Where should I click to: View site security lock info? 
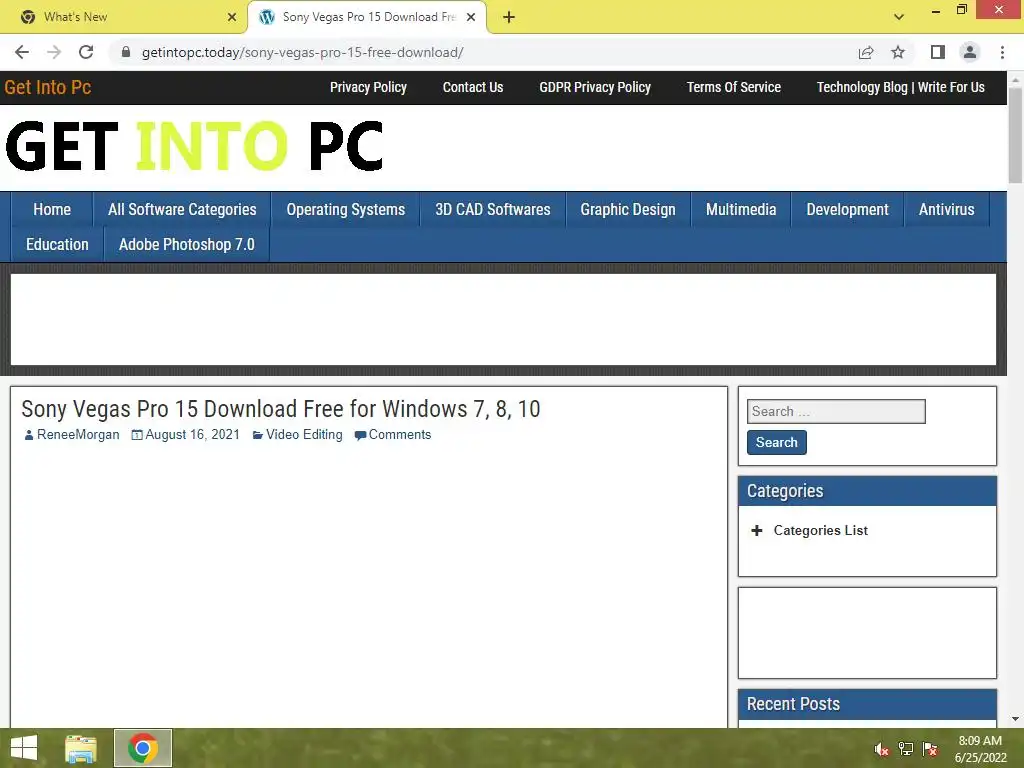pos(126,52)
